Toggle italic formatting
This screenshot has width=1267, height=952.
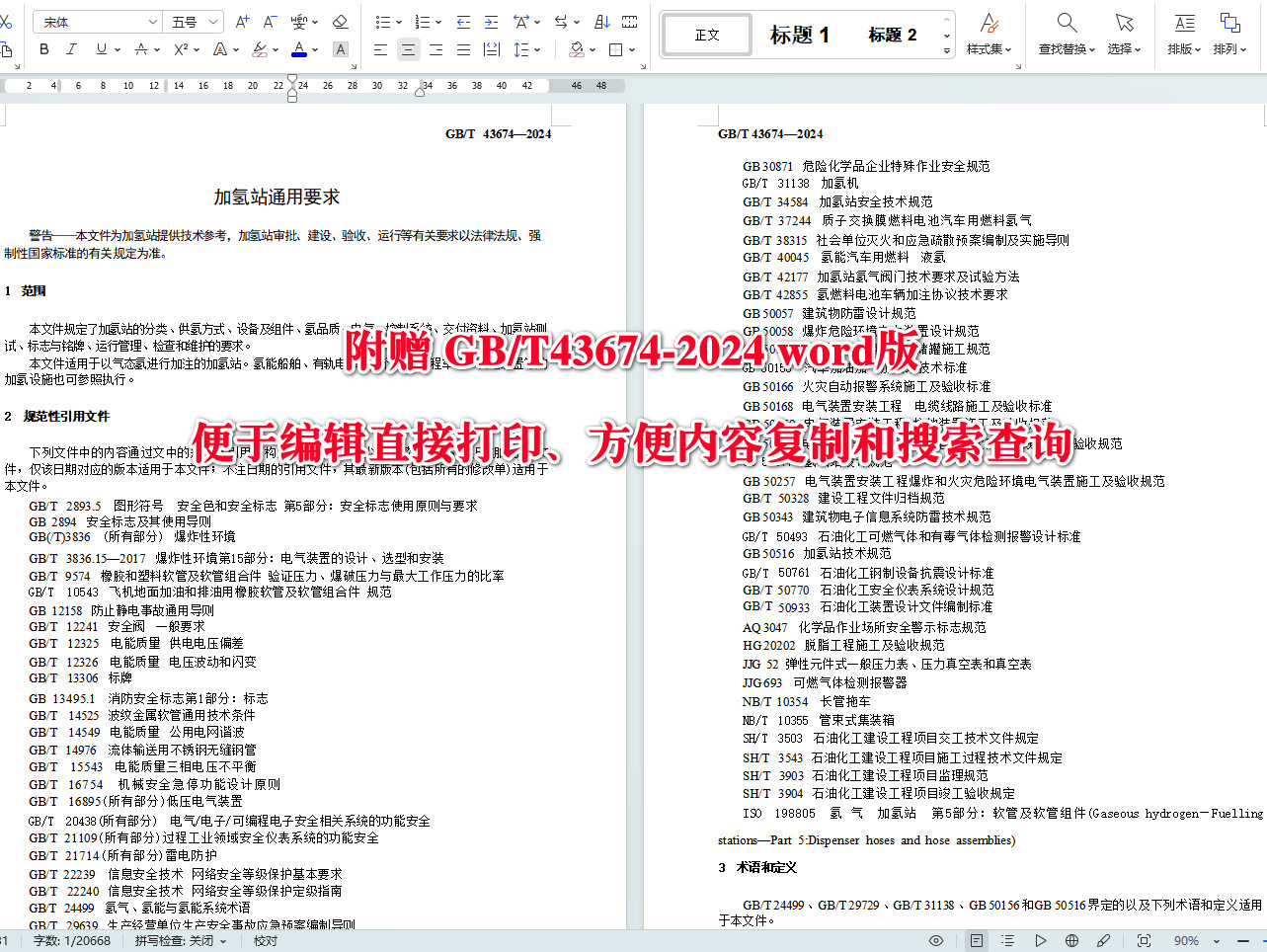70,49
